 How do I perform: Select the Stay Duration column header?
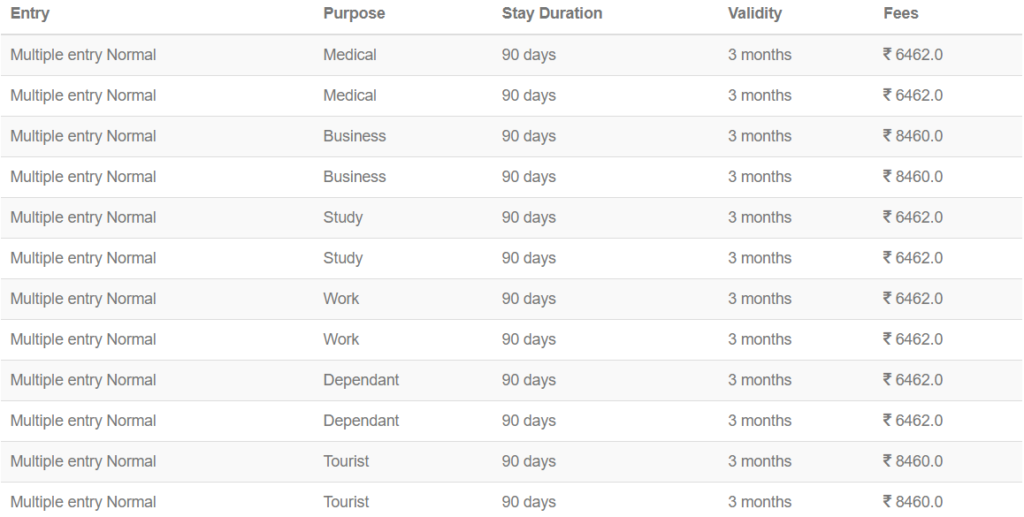coord(552,14)
